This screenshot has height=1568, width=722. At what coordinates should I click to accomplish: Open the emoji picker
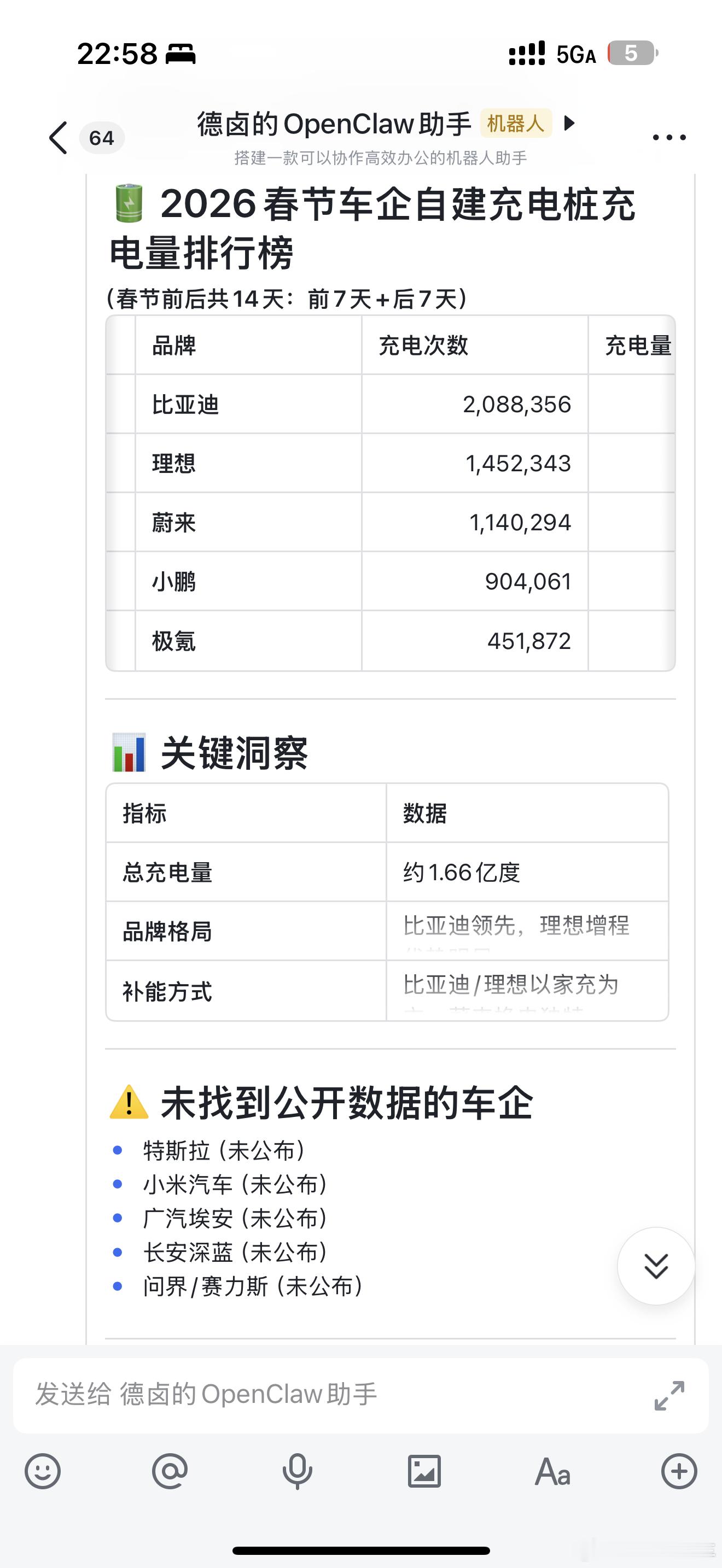click(x=43, y=1472)
